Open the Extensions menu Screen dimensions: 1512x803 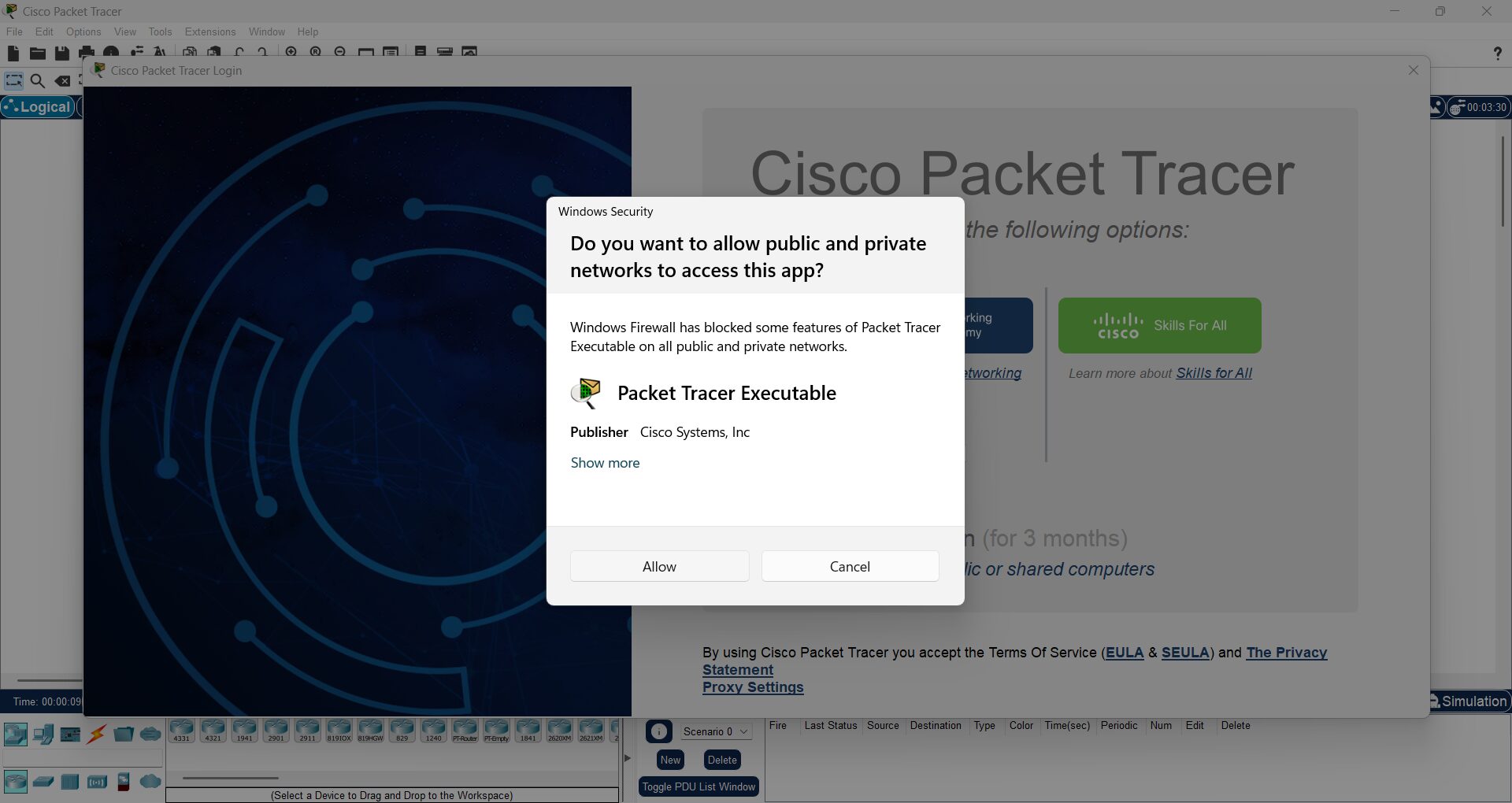click(209, 31)
